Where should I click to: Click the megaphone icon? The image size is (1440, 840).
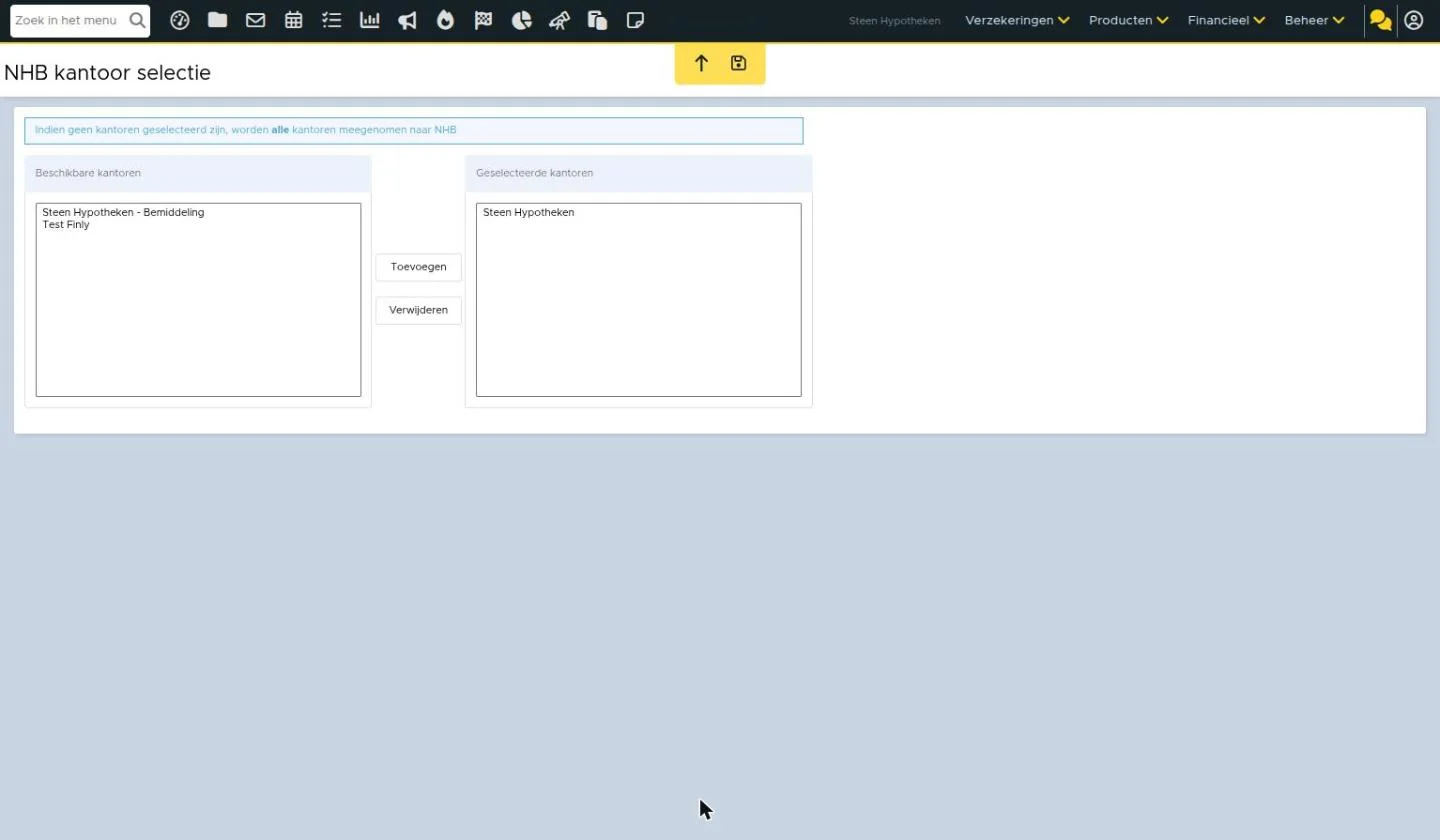(x=407, y=20)
